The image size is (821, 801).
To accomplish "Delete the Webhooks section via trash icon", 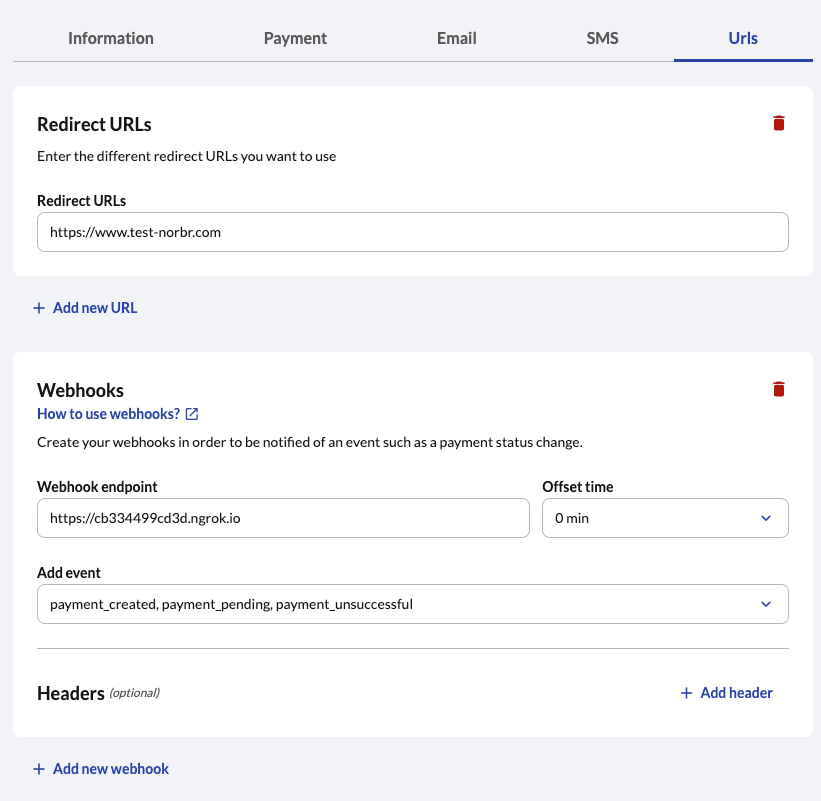I will pyautogui.click(x=779, y=389).
